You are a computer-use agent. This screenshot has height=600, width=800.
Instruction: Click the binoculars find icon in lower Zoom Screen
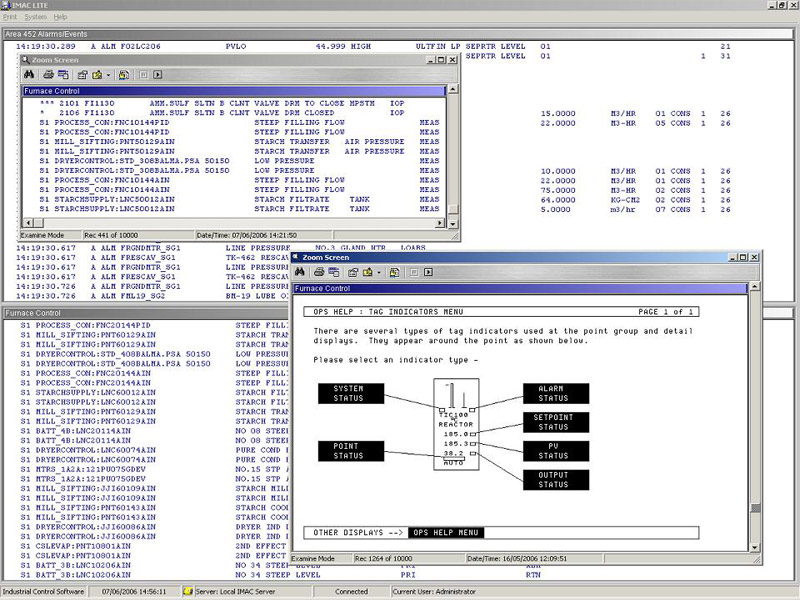(300, 272)
